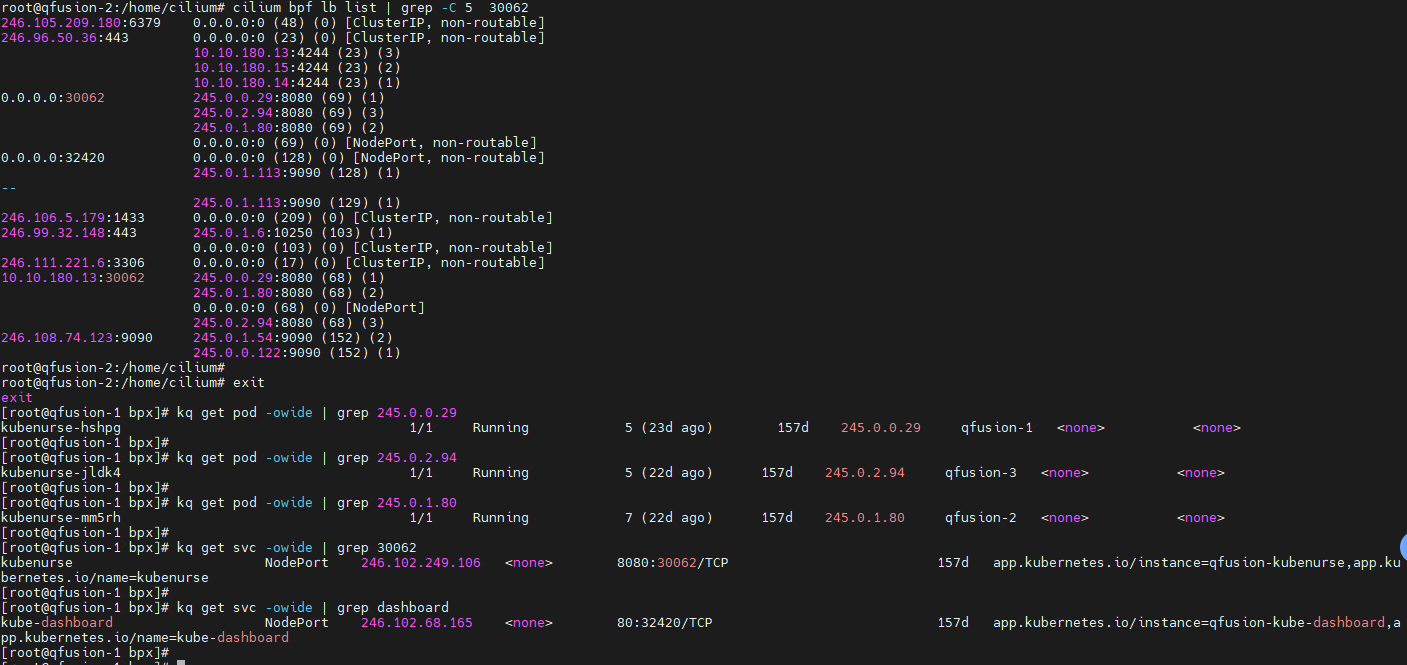Select service name kube-dashboard

pos(56,622)
